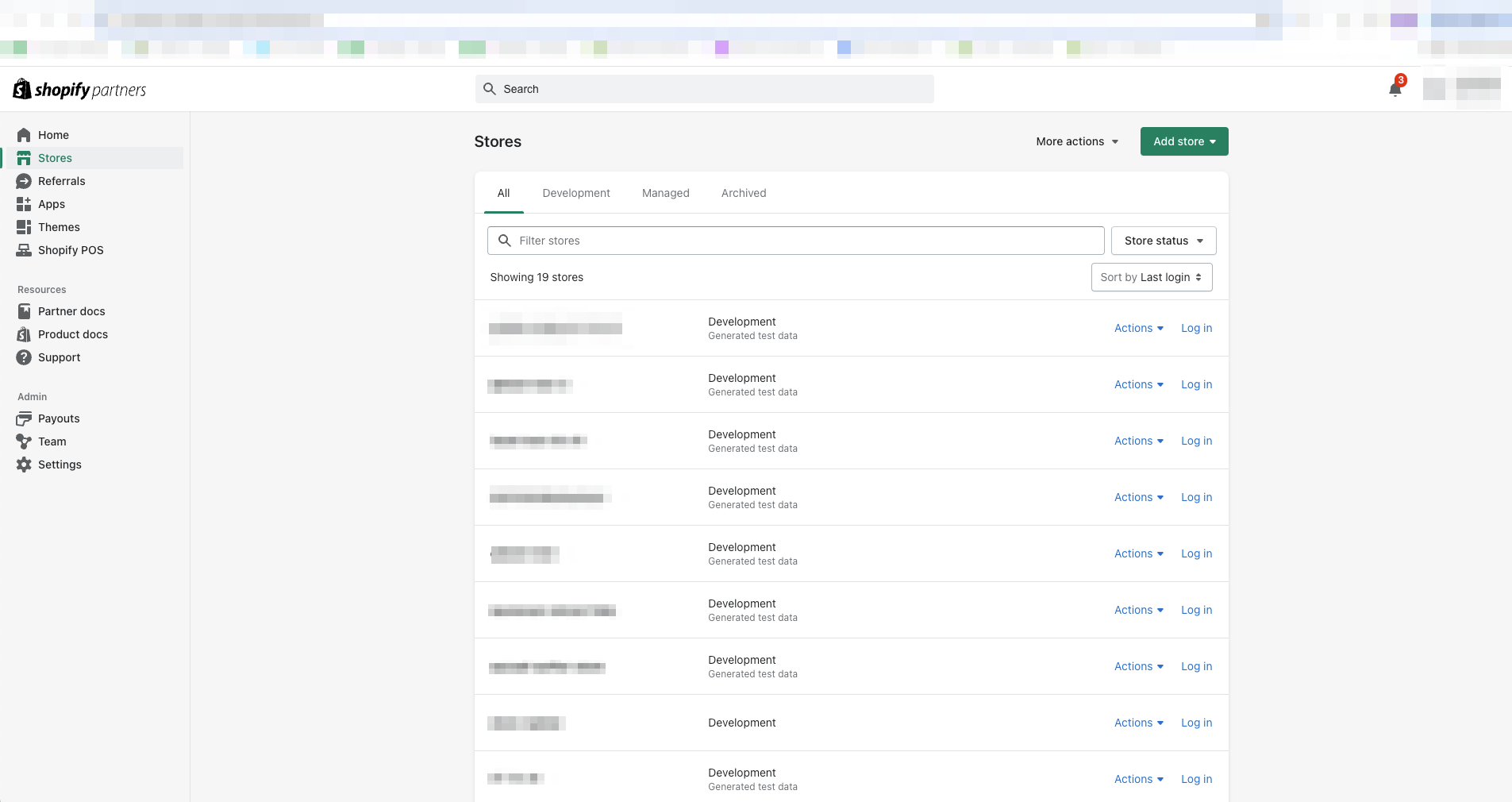This screenshot has height=802, width=1512.
Task: Log in to the first store
Action: pos(1196,328)
